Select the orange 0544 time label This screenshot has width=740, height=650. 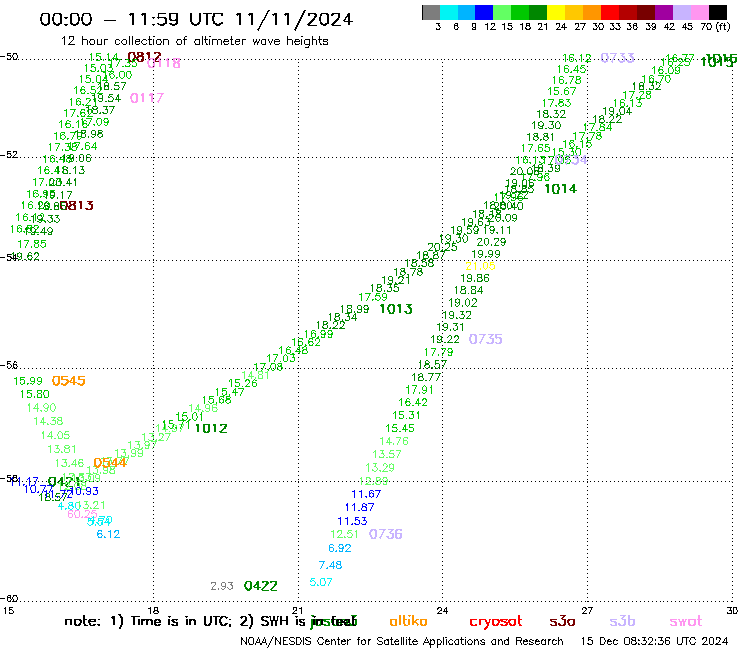click(x=110, y=463)
